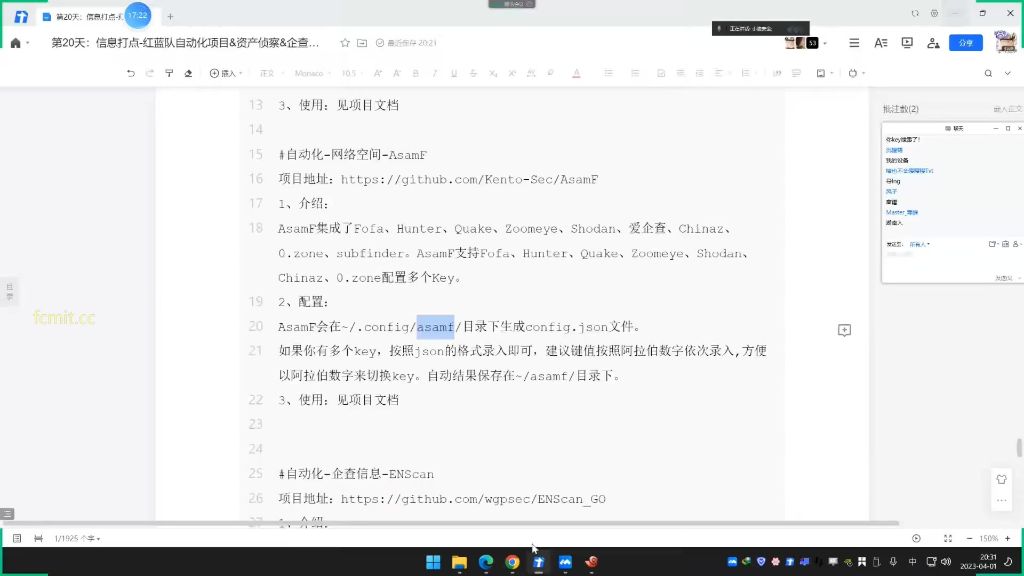Zoom out with minus button

tap(969, 538)
